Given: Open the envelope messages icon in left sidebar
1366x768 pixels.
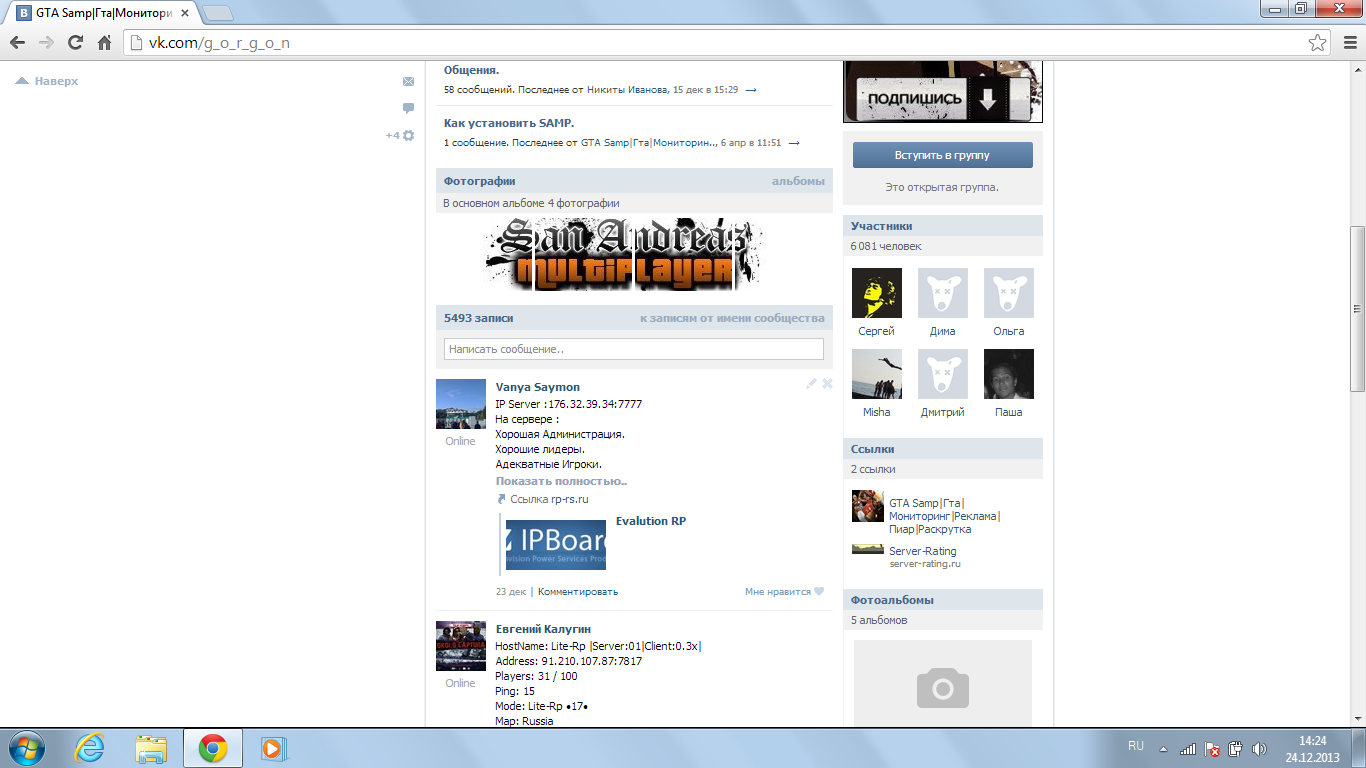Looking at the screenshot, I should [408, 82].
